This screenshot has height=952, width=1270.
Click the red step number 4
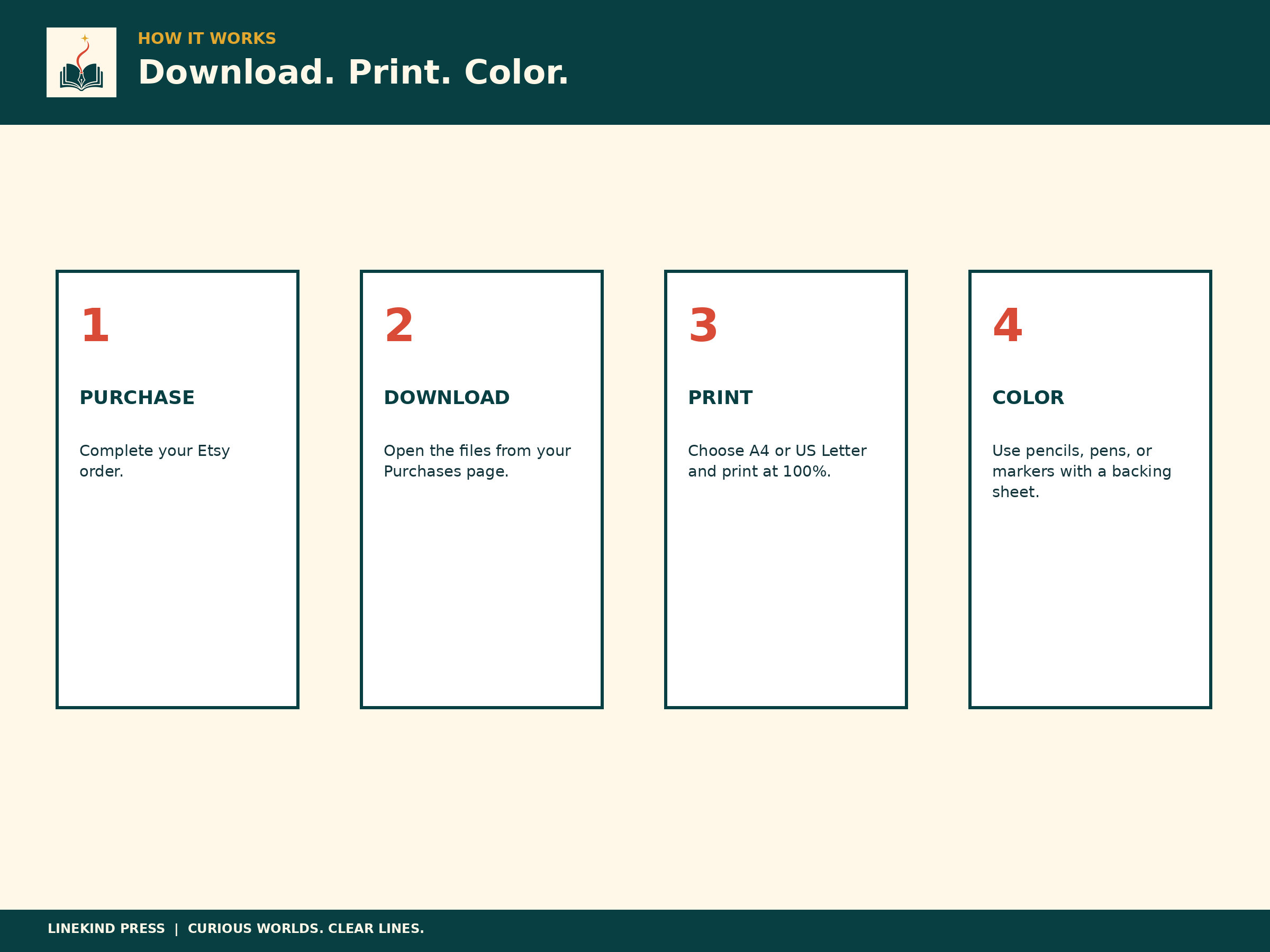(x=1007, y=325)
